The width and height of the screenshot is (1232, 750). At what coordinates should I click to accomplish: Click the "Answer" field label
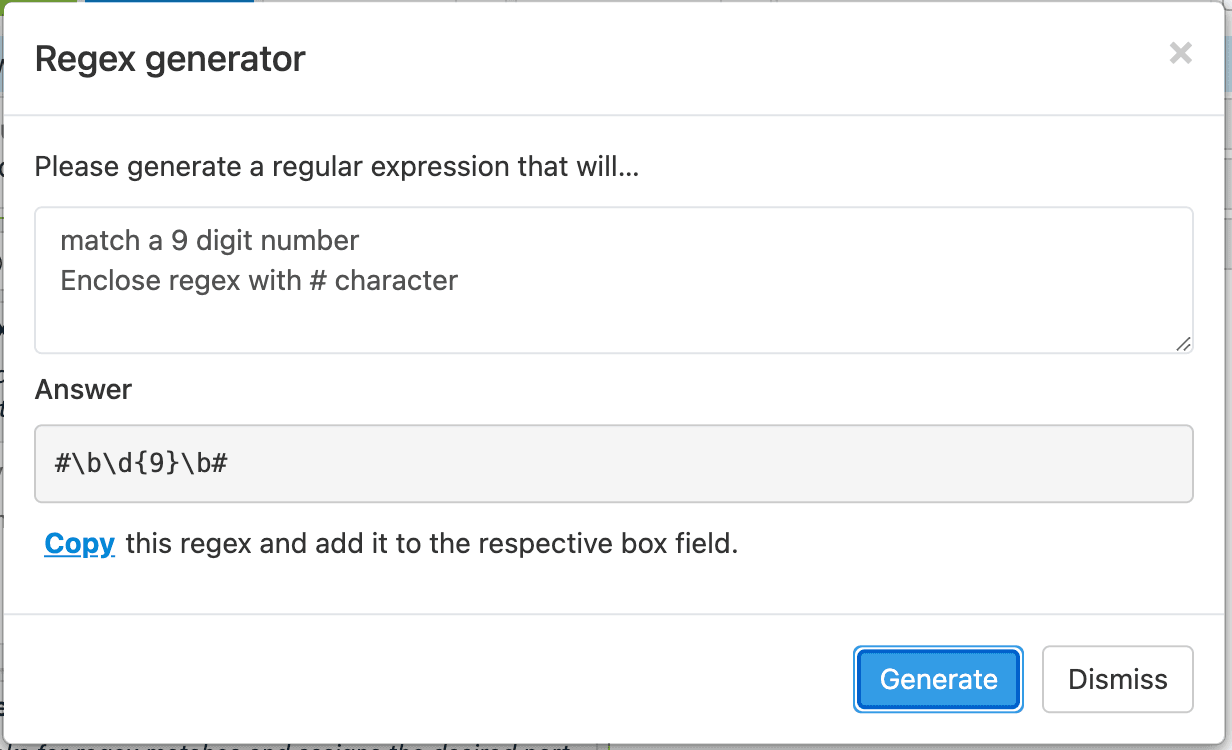(83, 389)
